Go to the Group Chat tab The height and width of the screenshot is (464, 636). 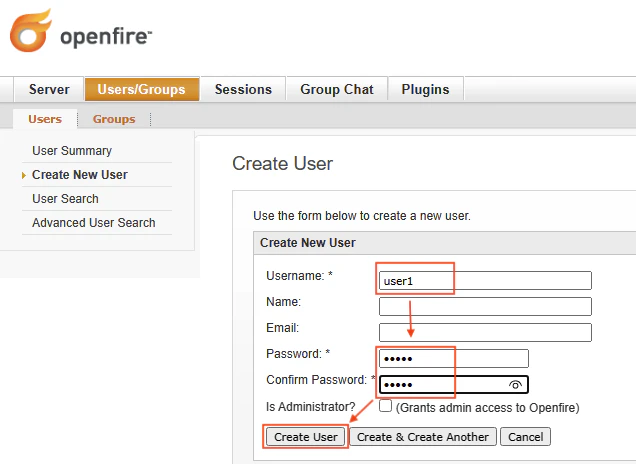(337, 89)
